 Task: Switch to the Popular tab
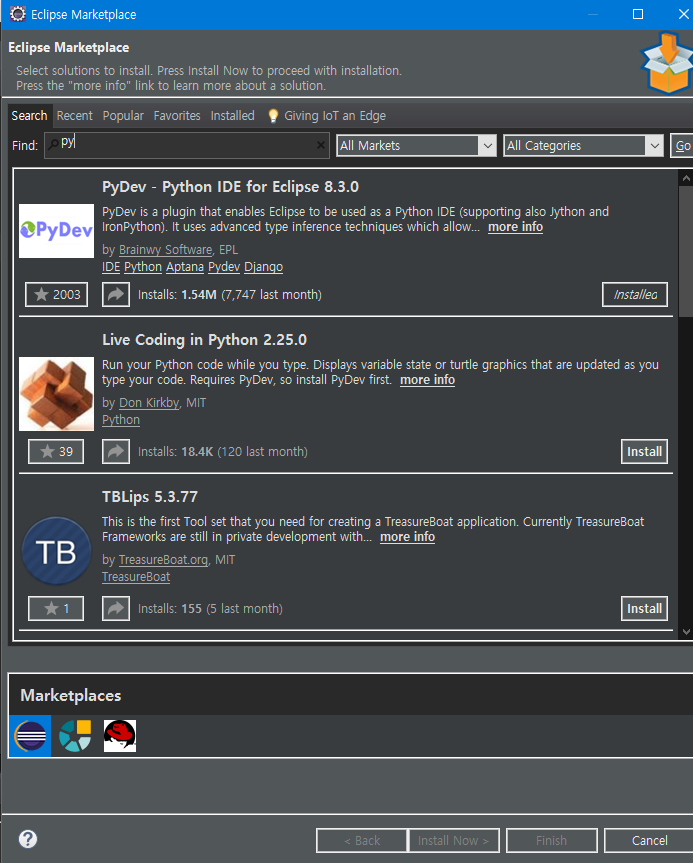click(x=123, y=116)
